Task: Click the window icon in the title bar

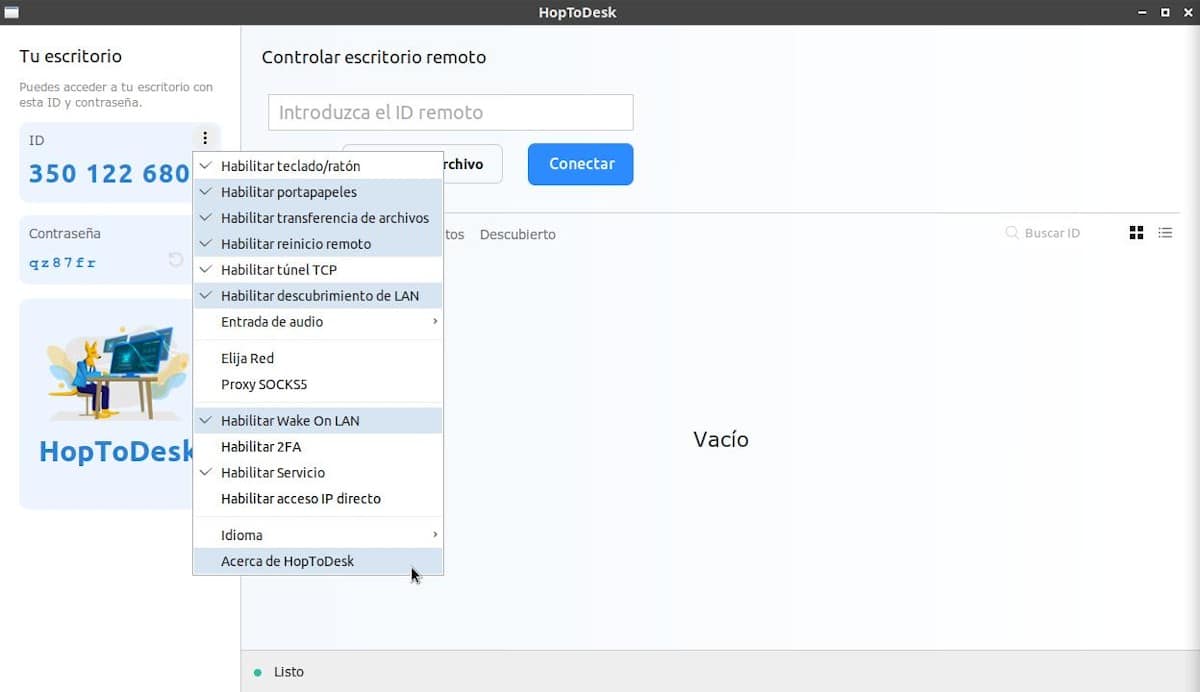Action: point(12,12)
